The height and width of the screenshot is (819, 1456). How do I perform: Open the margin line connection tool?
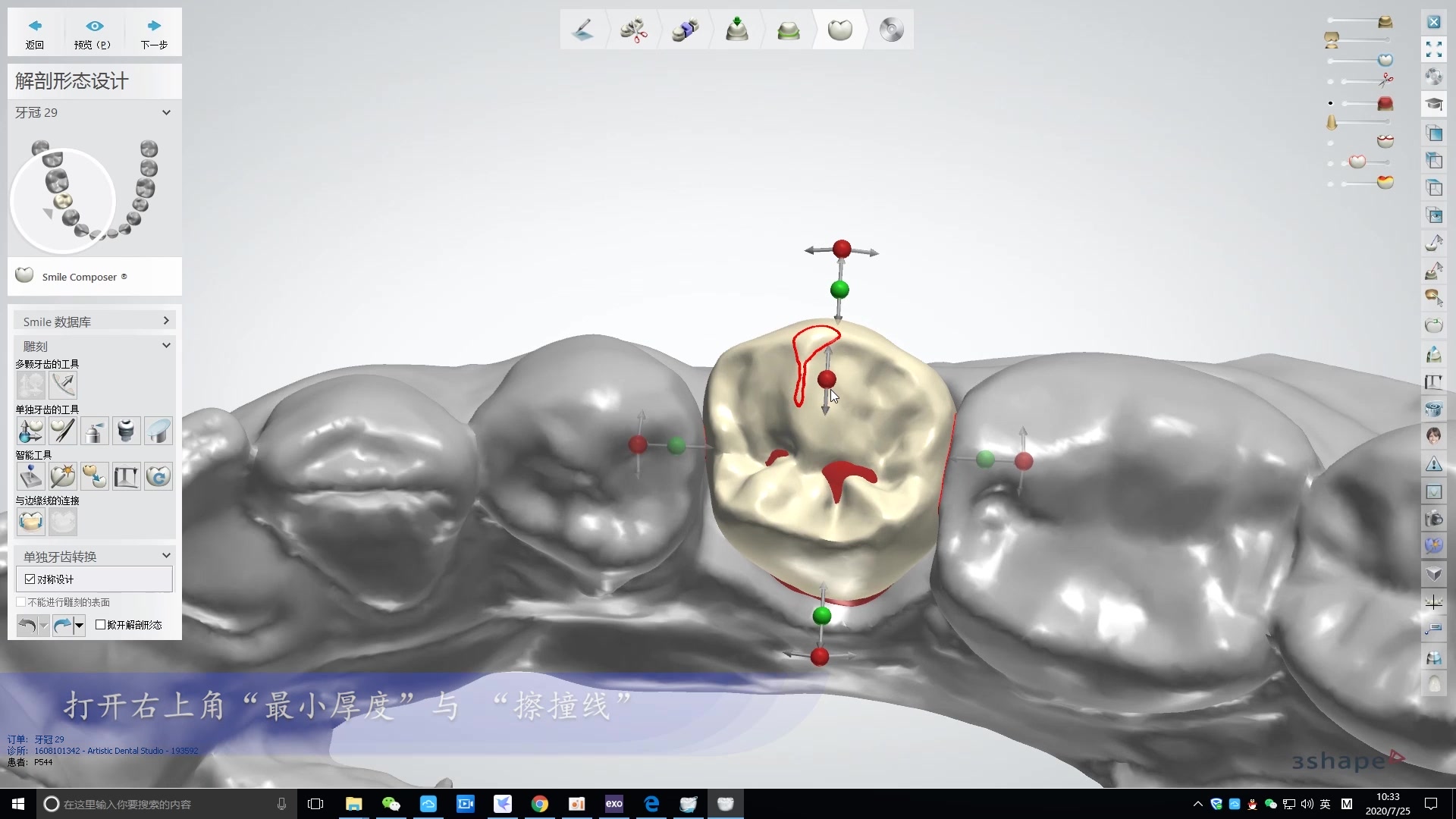(30, 522)
